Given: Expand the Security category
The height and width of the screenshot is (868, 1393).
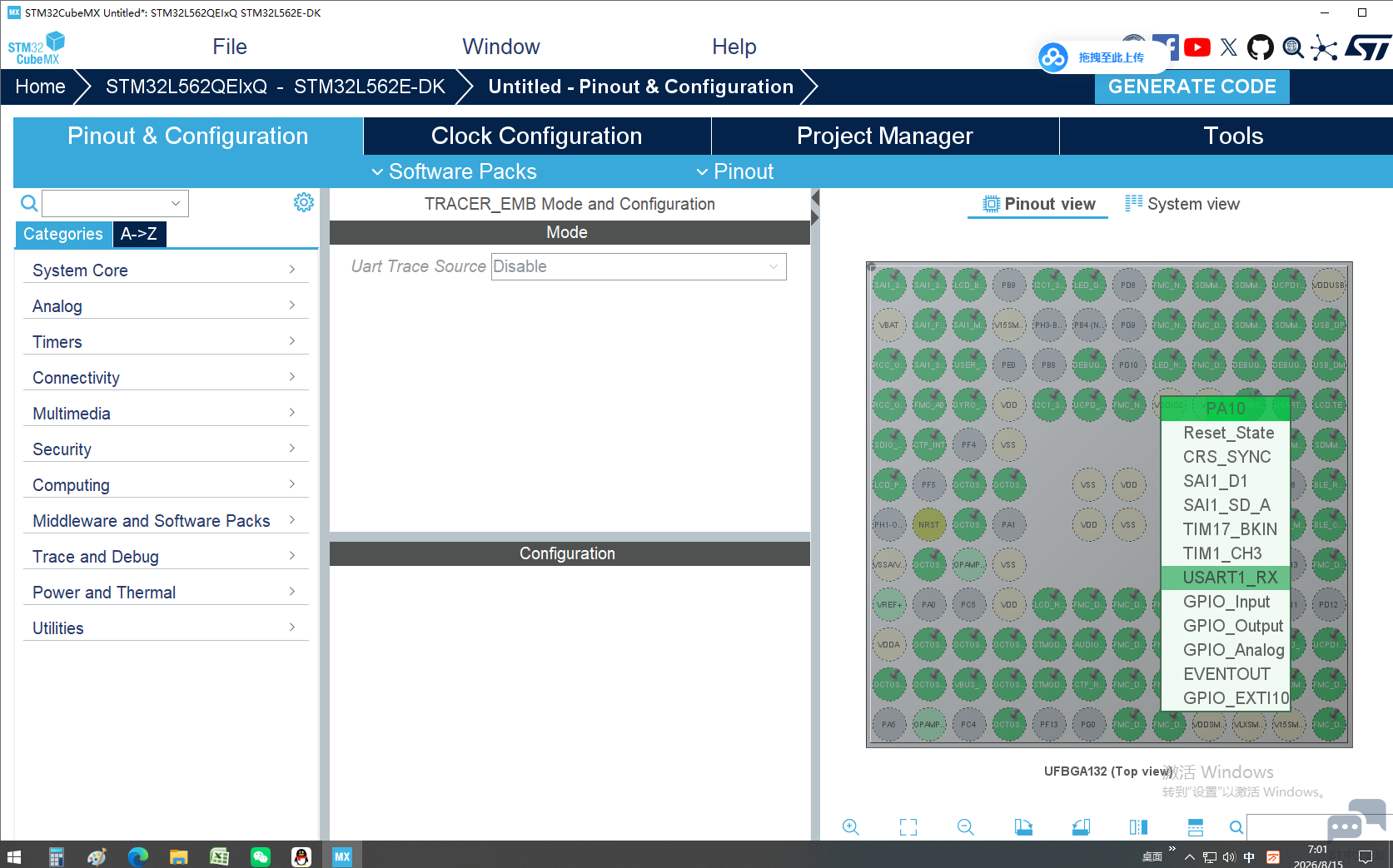Looking at the screenshot, I should [166, 449].
